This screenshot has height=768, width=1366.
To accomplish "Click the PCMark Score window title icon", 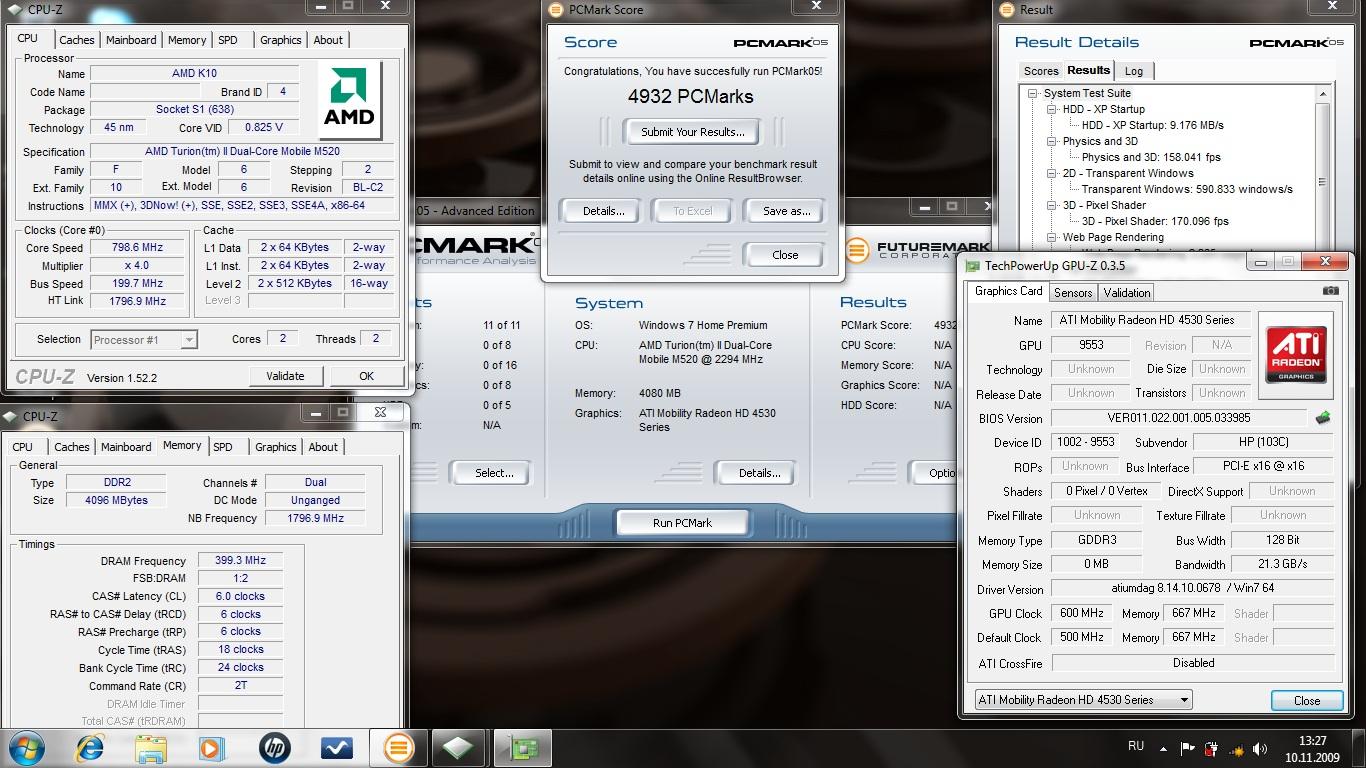I will click(556, 9).
